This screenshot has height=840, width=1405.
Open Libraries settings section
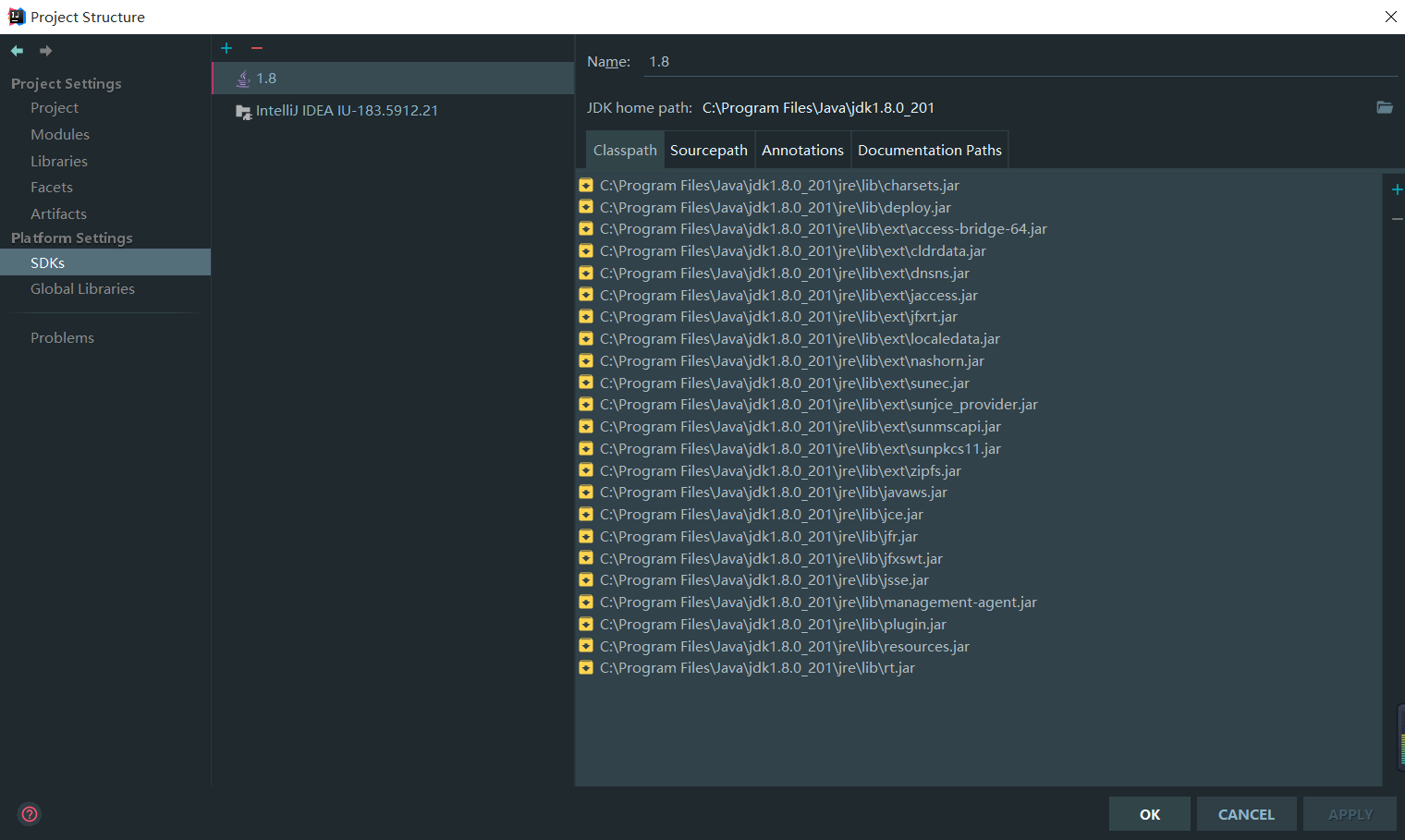coord(59,161)
